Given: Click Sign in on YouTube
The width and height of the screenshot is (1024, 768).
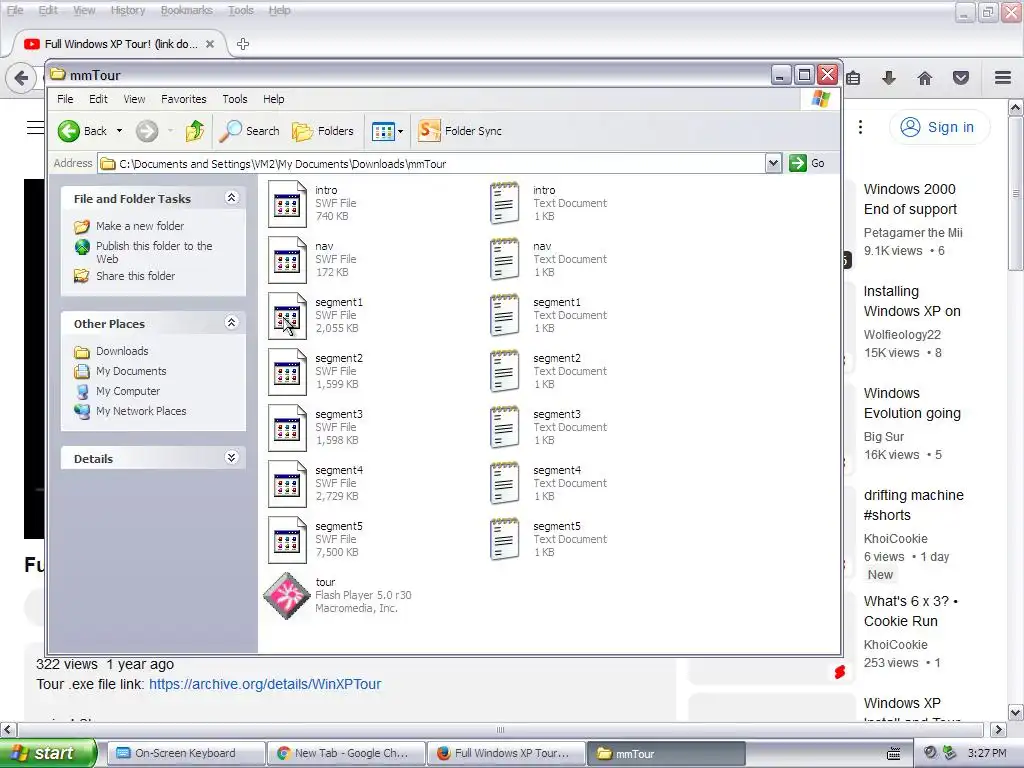Looking at the screenshot, I should coord(938,127).
